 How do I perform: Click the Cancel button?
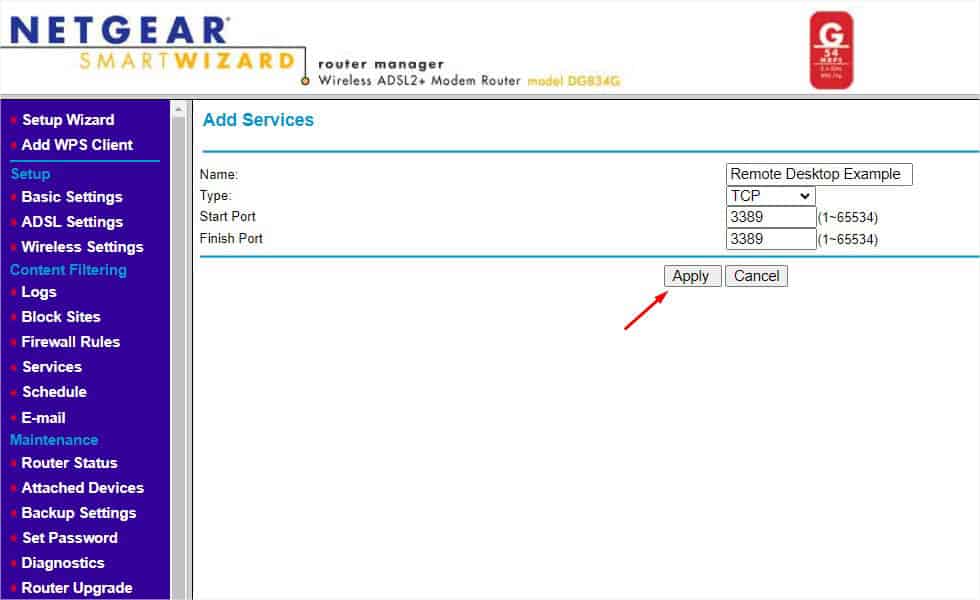pyautogui.click(x=756, y=276)
